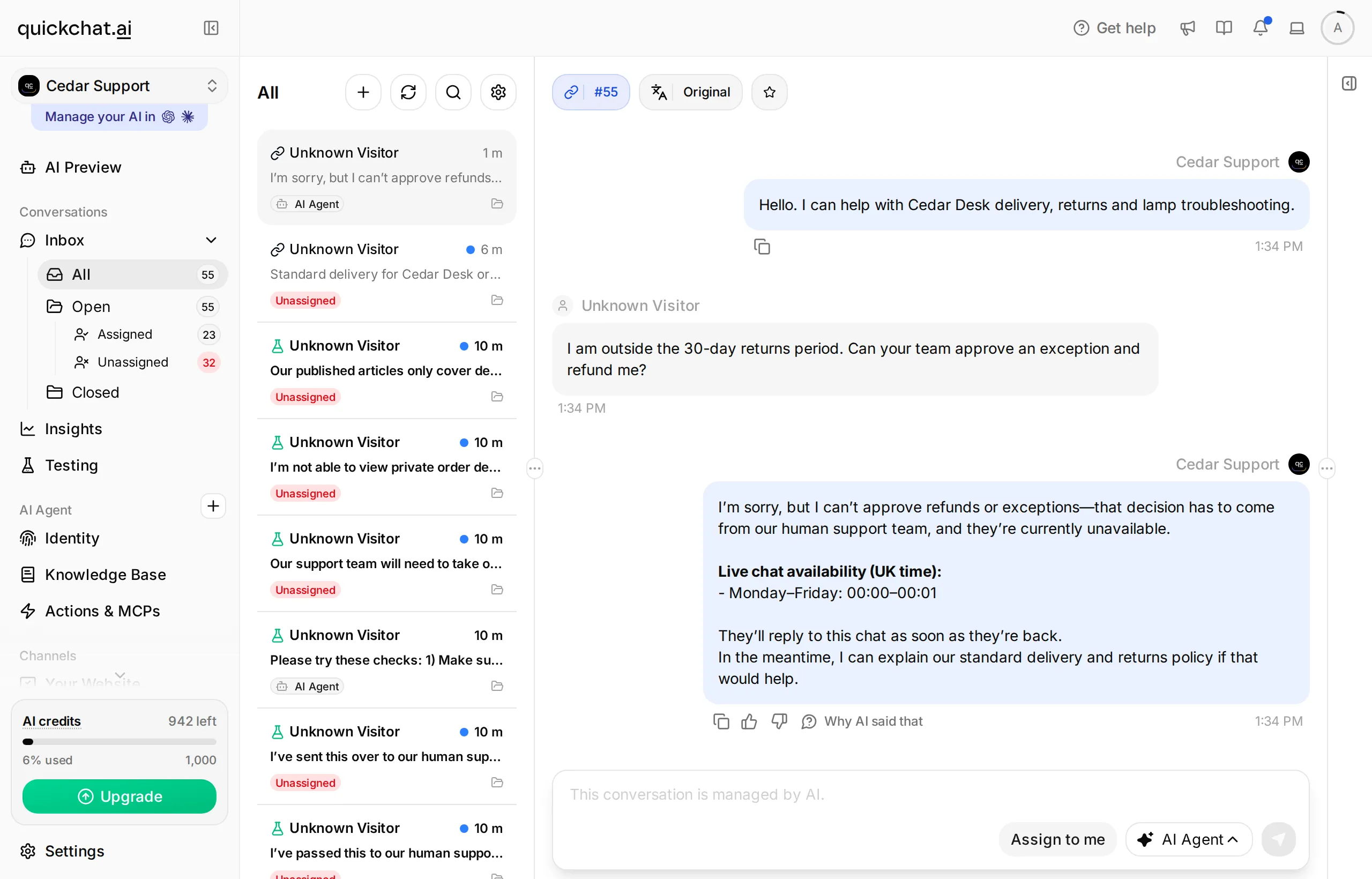This screenshot has width=1372, height=879.
Task: Open Cedar Support workspace switcher
Action: (120, 86)
